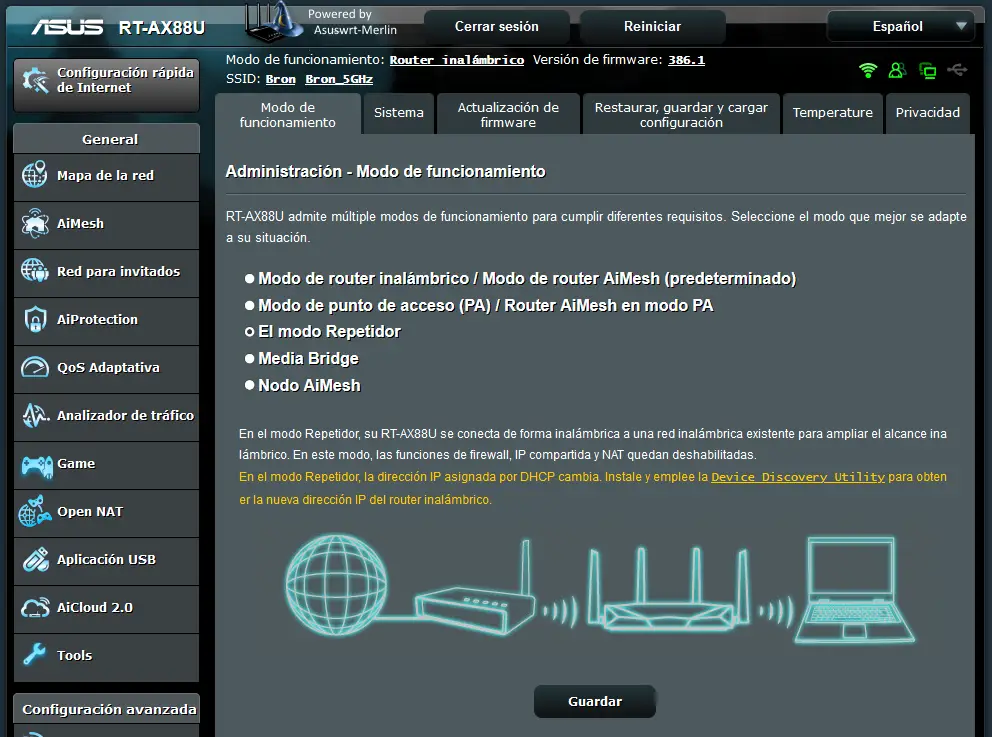Click the Game controller icon
This screenshot has height=737, width=992.
[x=37, y=465]
